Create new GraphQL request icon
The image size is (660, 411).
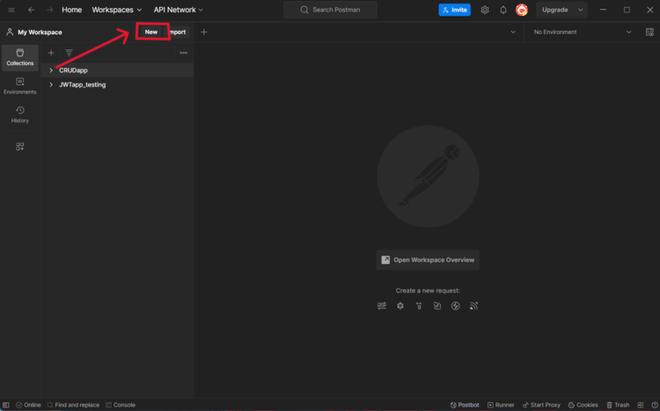point(400,306)
